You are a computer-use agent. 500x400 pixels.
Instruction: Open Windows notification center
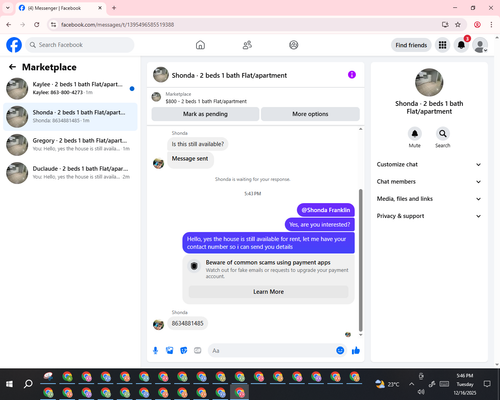point(487,384)
